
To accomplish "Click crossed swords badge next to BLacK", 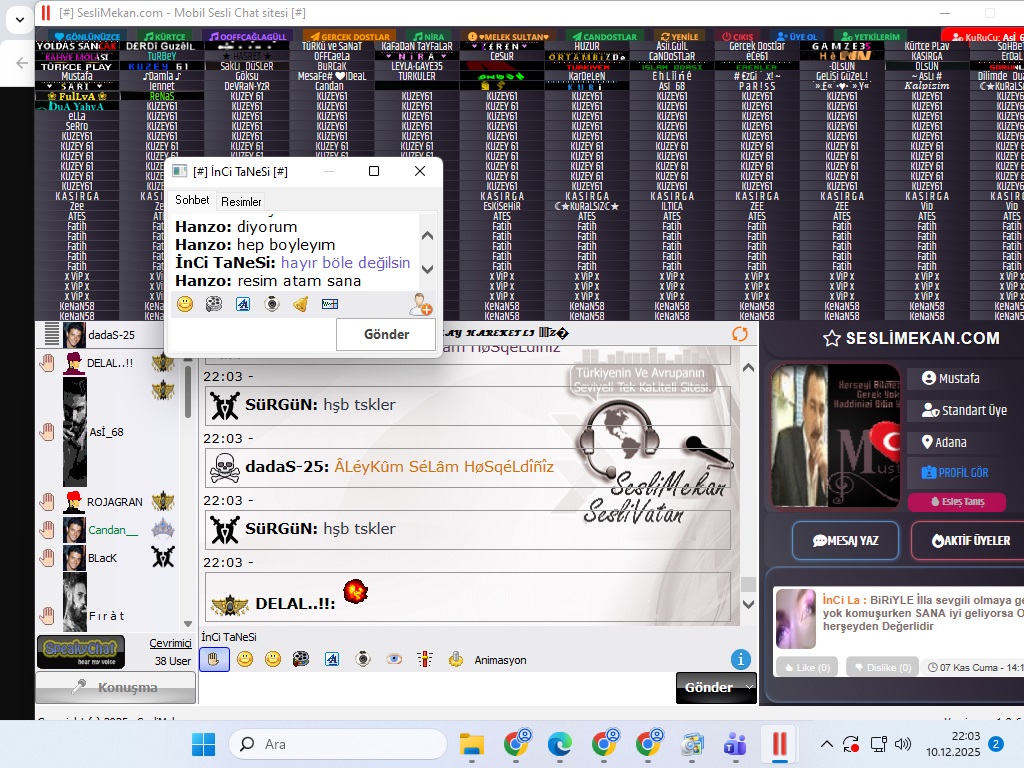I will pos(163,557).
